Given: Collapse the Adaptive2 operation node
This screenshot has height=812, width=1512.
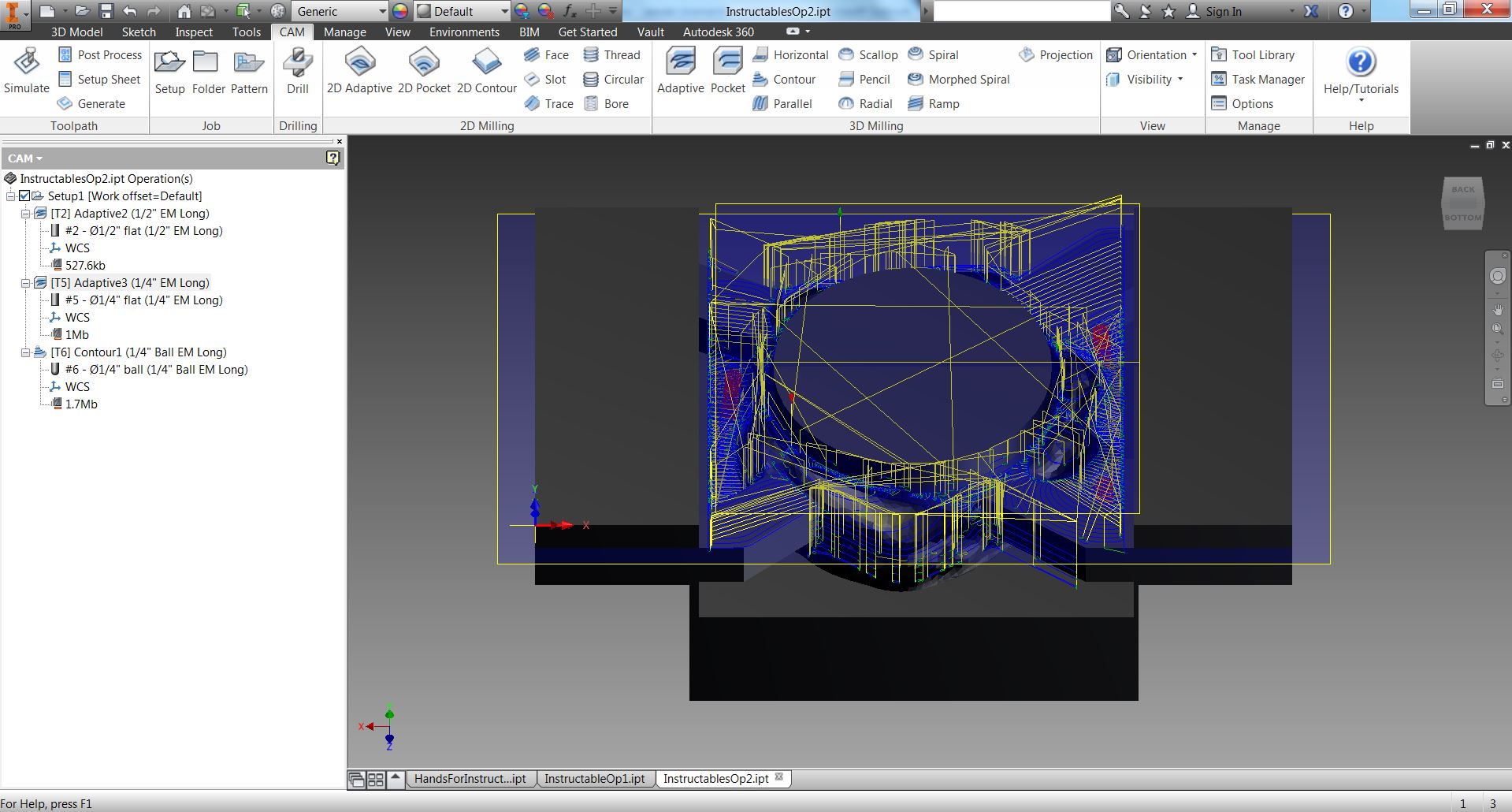Looking at the screenshot, I should [25, 213].
